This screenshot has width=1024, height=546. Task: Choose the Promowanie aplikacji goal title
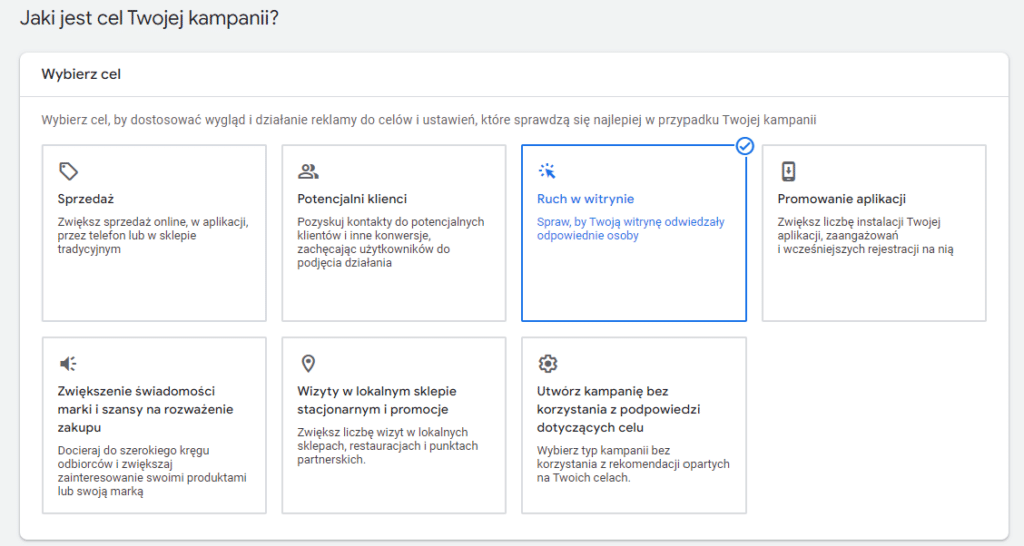841,199
